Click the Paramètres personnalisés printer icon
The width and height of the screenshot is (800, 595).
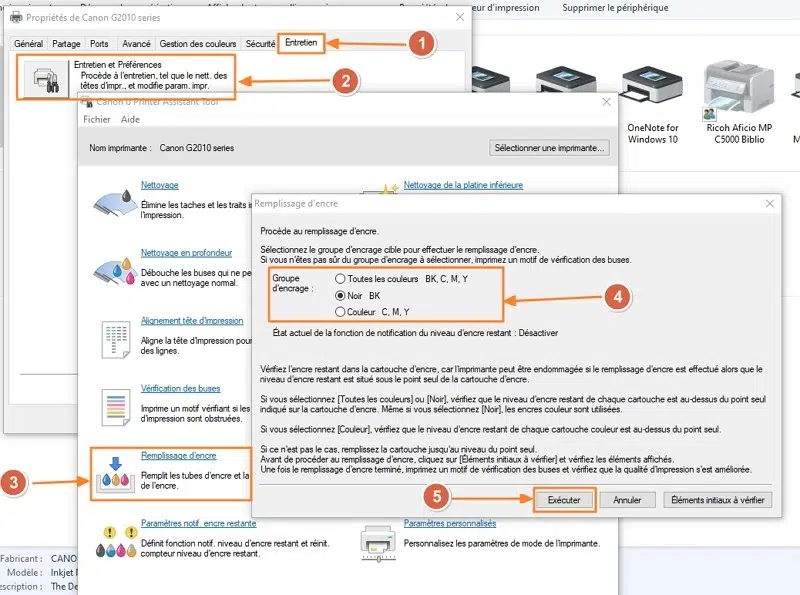click(x=378, y=543)
